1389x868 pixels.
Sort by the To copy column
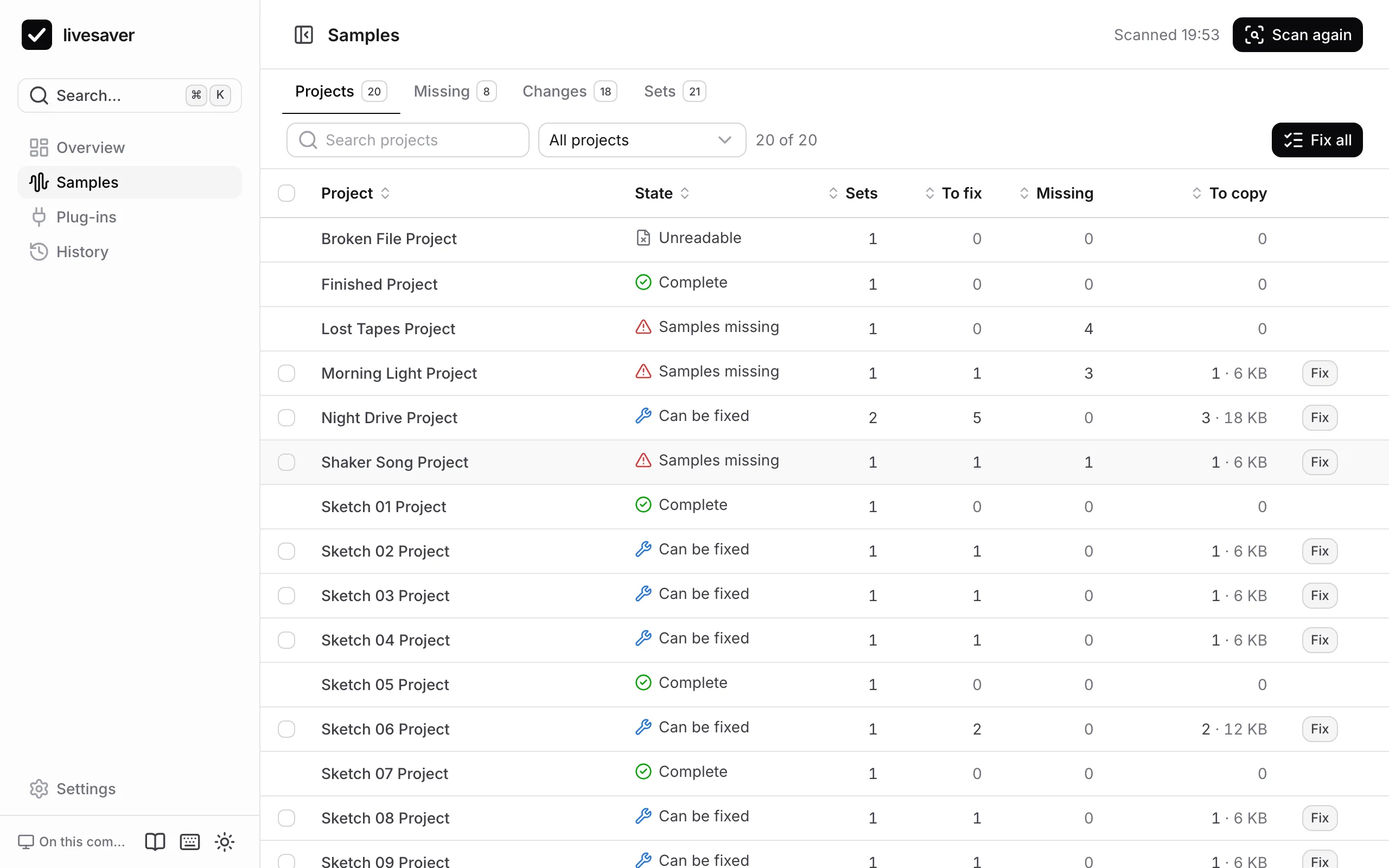1229,193
